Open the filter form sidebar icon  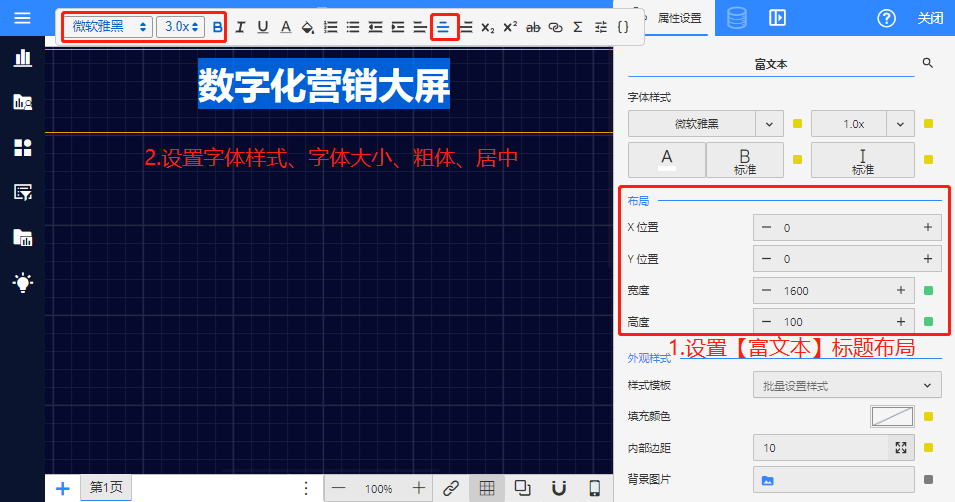tap(23, 193)
